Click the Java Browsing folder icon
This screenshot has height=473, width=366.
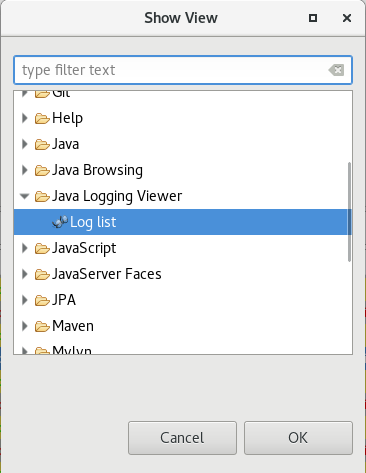click(x=42, y=170)
